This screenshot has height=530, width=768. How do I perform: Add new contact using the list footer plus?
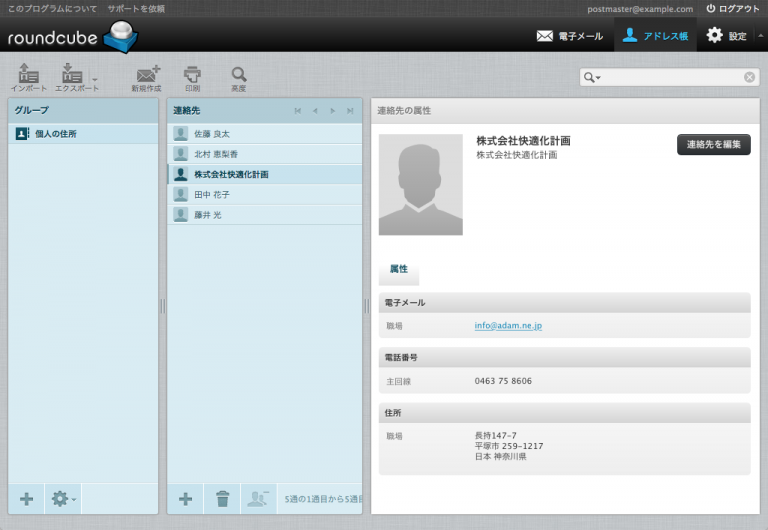click(185, 498)
